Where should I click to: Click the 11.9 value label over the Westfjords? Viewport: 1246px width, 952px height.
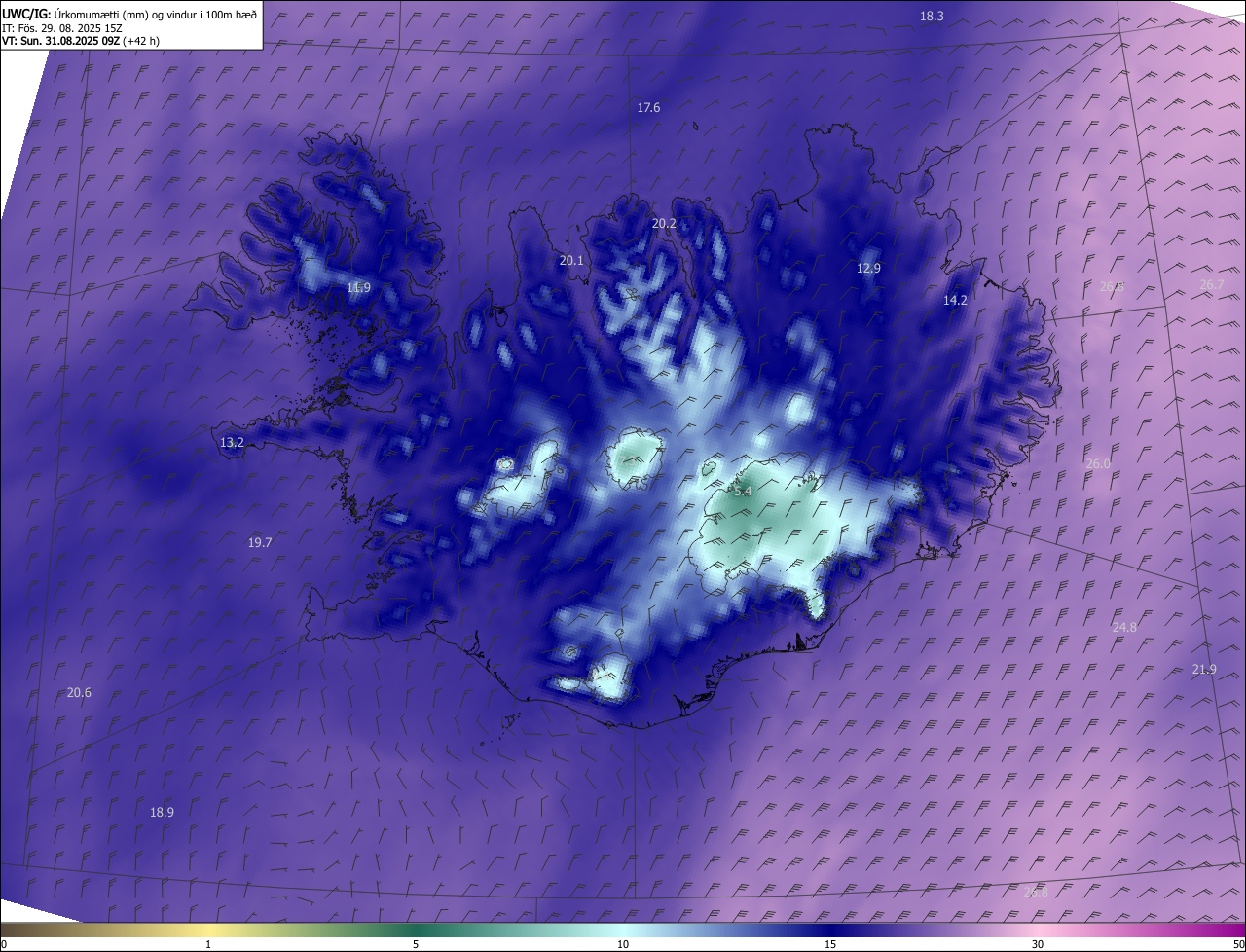pos(358,288)
